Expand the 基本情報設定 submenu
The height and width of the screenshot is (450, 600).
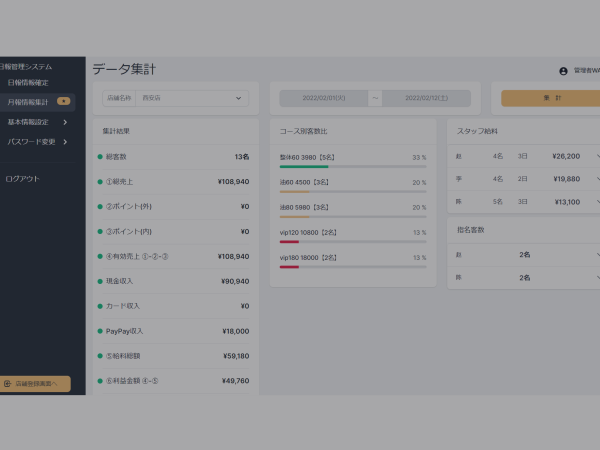click(x=65, y=122)
